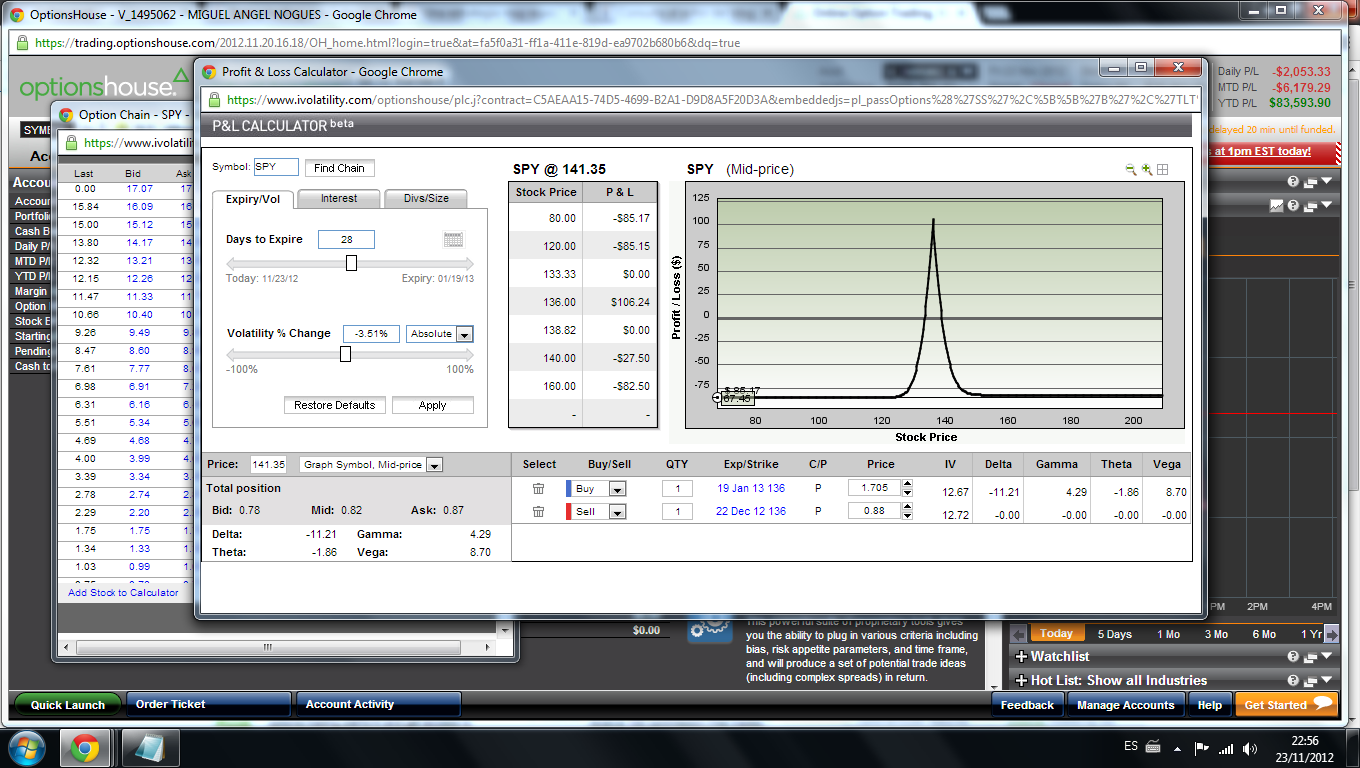Remove the 22 Dec 12 136 leg
Screen dimensions: 1360x768
pyautogui.click(x=538, y=512)
